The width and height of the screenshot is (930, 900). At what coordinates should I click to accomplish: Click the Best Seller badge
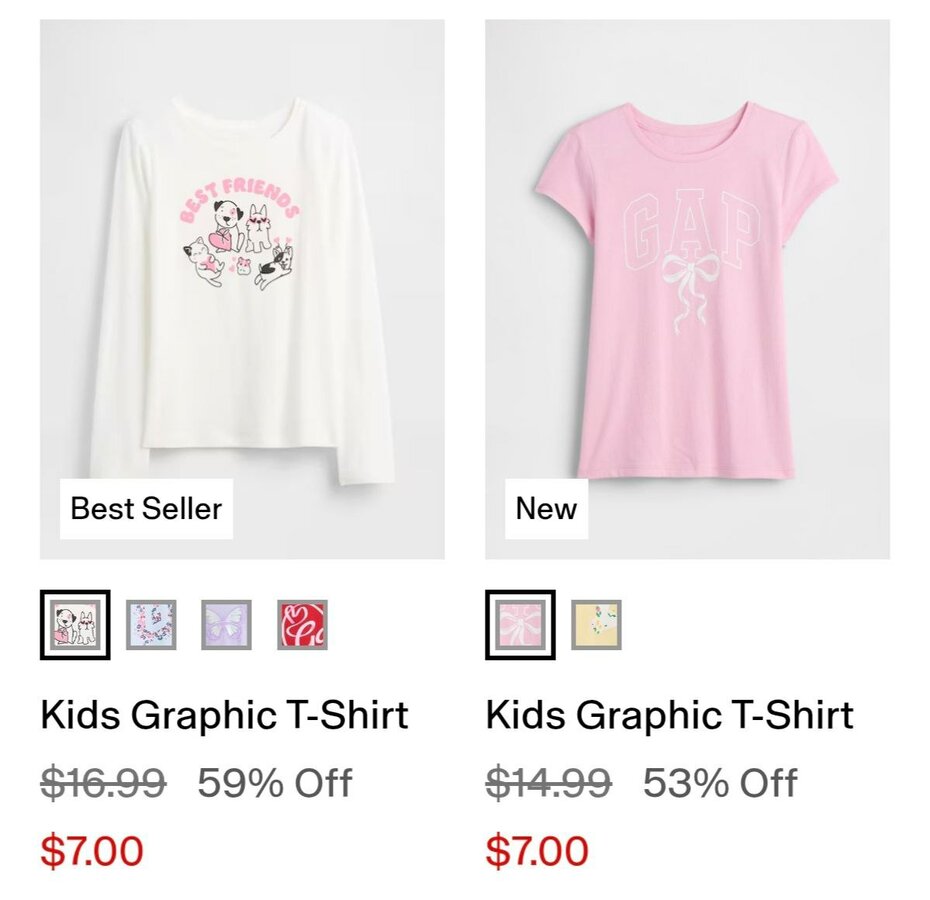point(146,509)
